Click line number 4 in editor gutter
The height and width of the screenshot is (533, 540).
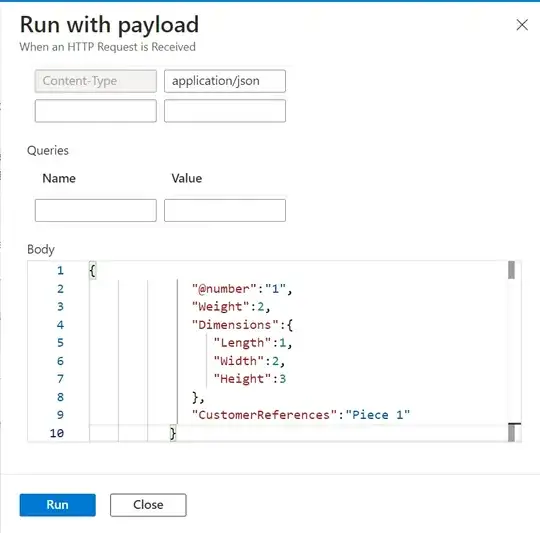[60, 325]
